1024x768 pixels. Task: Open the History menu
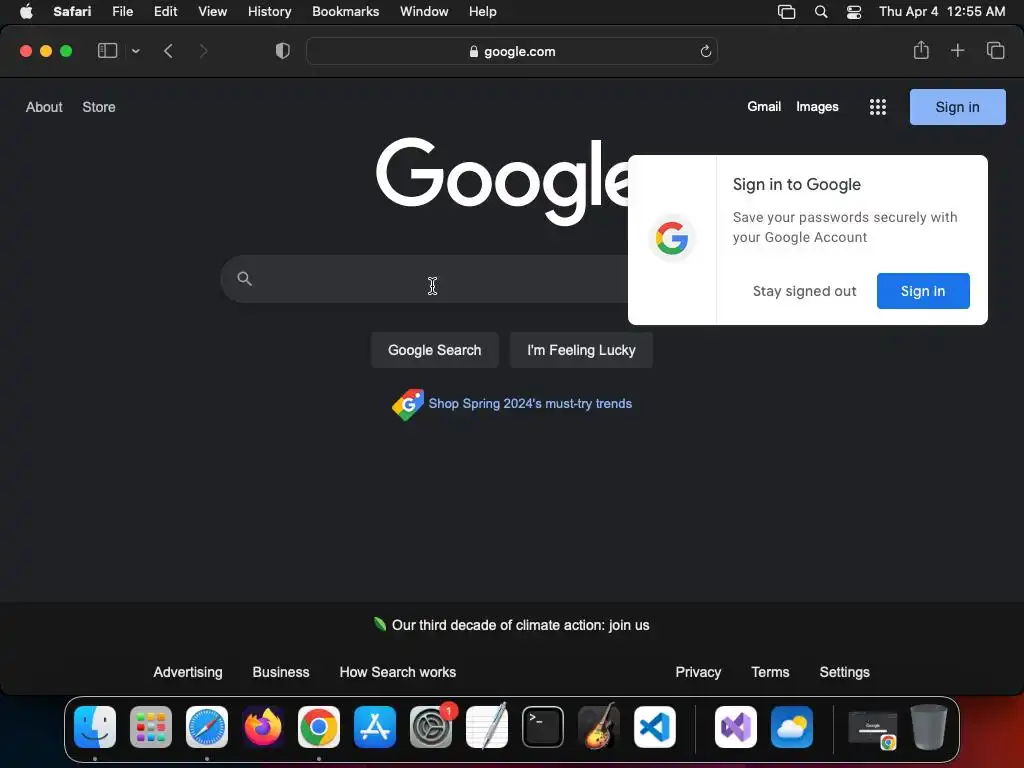coord(269,12)
